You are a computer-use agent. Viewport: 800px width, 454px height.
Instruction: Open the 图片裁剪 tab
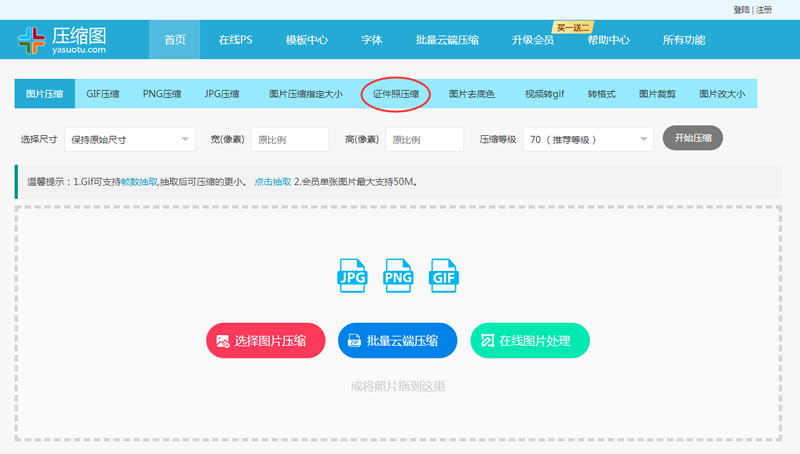(x=657, y=94)
